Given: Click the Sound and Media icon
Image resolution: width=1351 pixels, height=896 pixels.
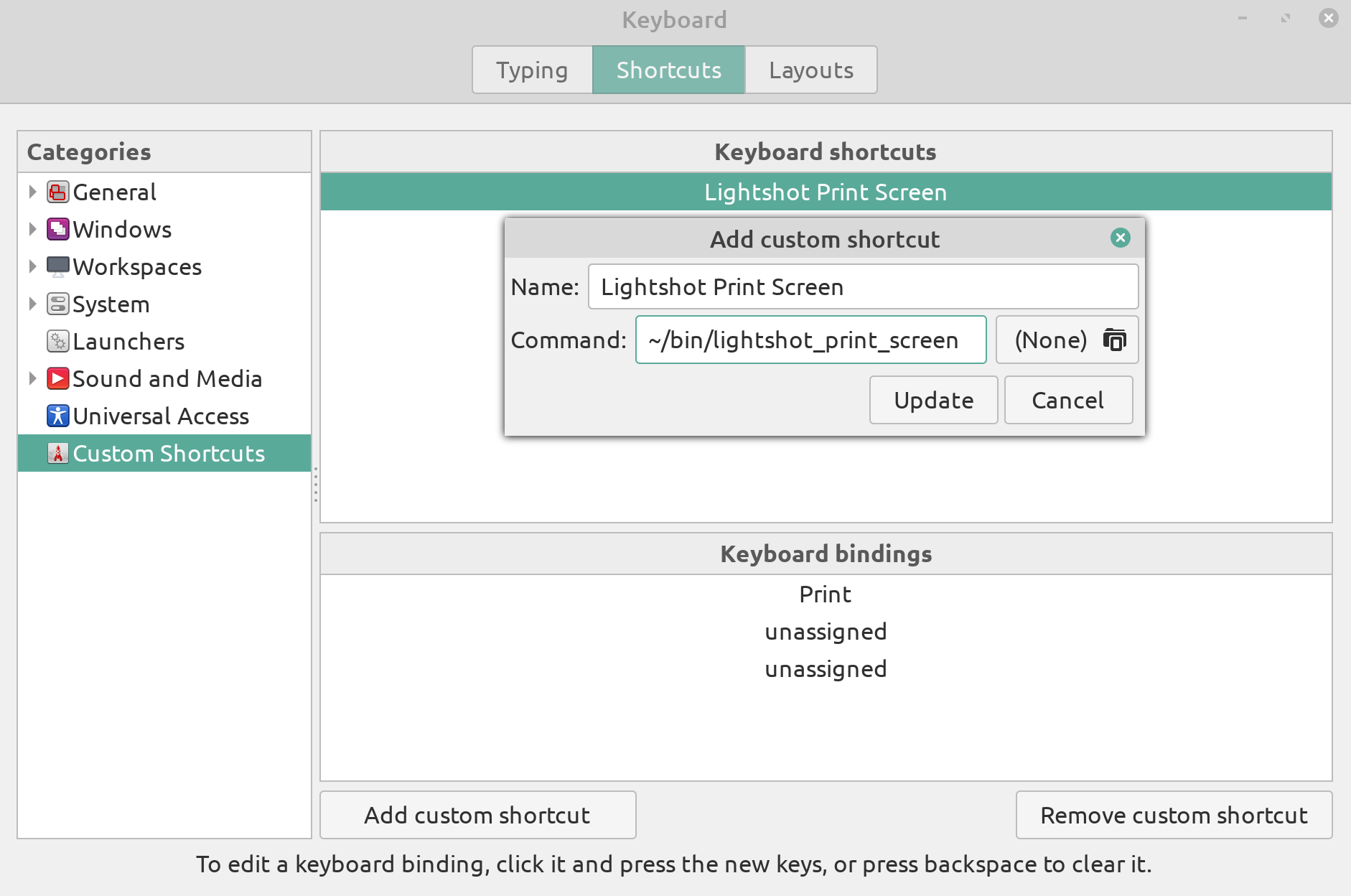Looking at the screenshot, I should [x=58, y=378].
